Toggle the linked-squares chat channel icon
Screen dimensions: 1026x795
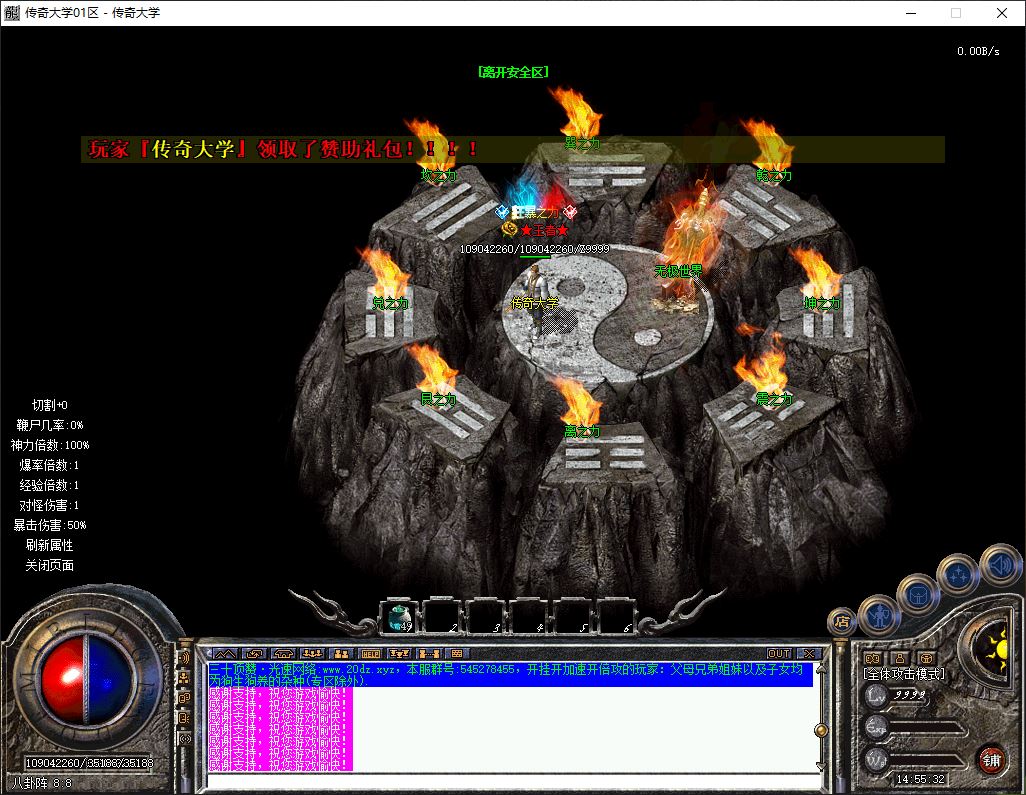point(184,698)
